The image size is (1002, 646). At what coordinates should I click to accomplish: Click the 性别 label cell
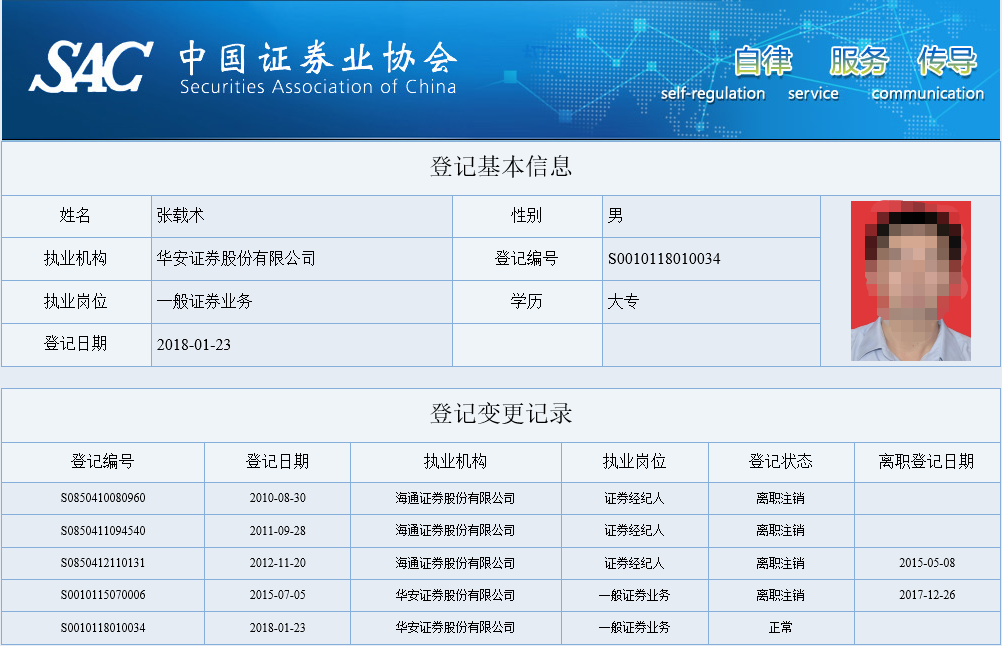coord(527,216)
